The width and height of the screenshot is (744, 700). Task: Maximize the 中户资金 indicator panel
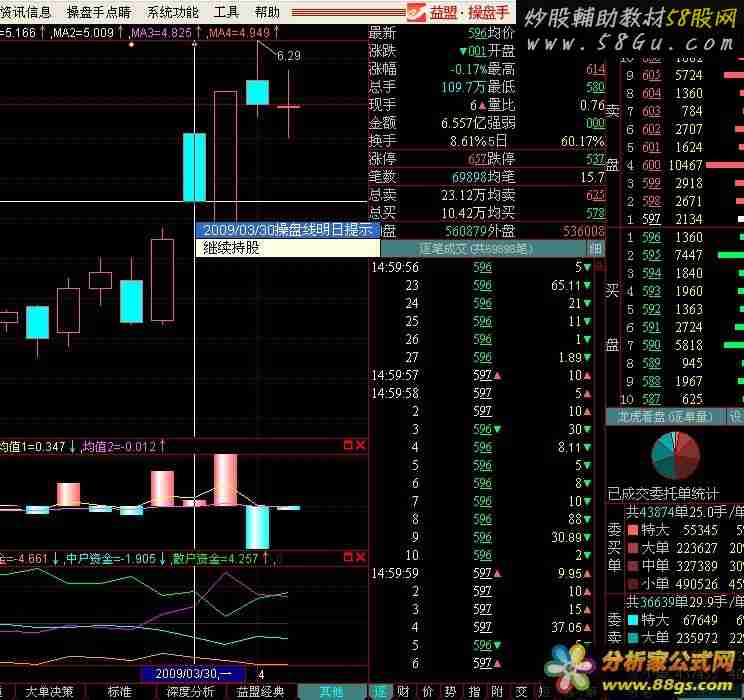348,557
